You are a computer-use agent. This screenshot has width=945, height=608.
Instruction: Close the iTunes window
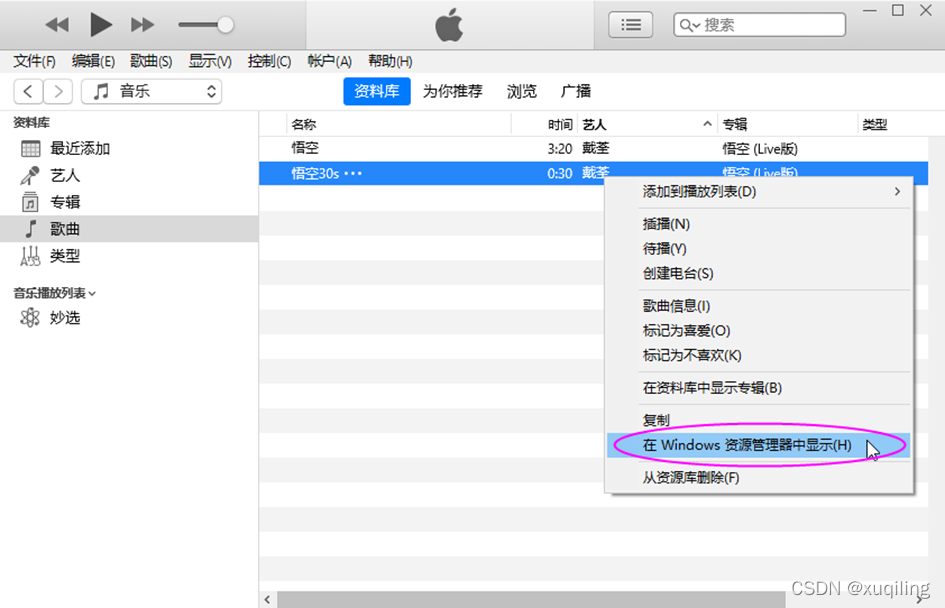926,11
